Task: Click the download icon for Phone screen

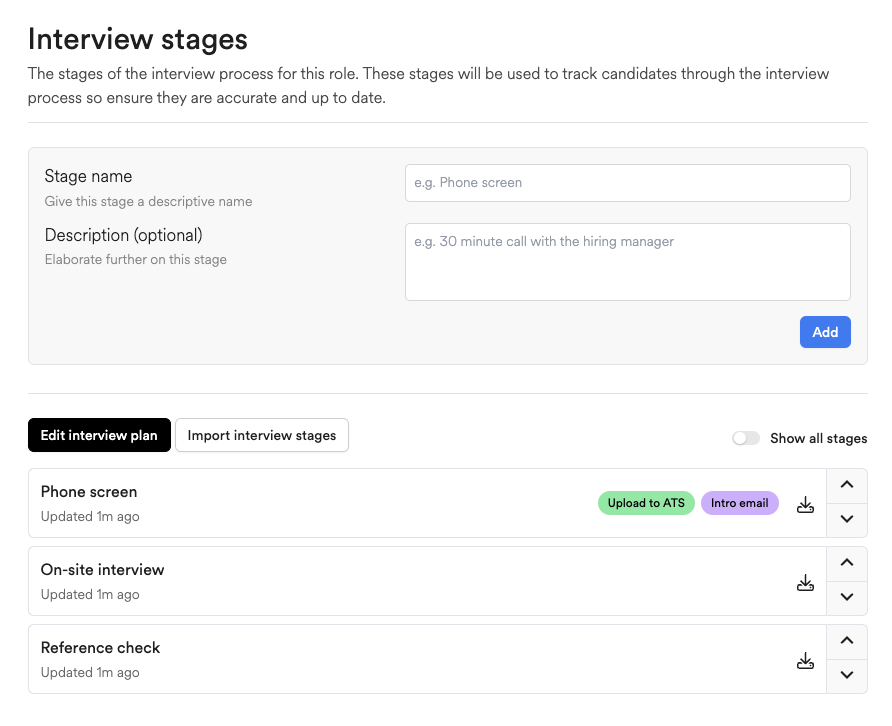Action: coord(805,504)
